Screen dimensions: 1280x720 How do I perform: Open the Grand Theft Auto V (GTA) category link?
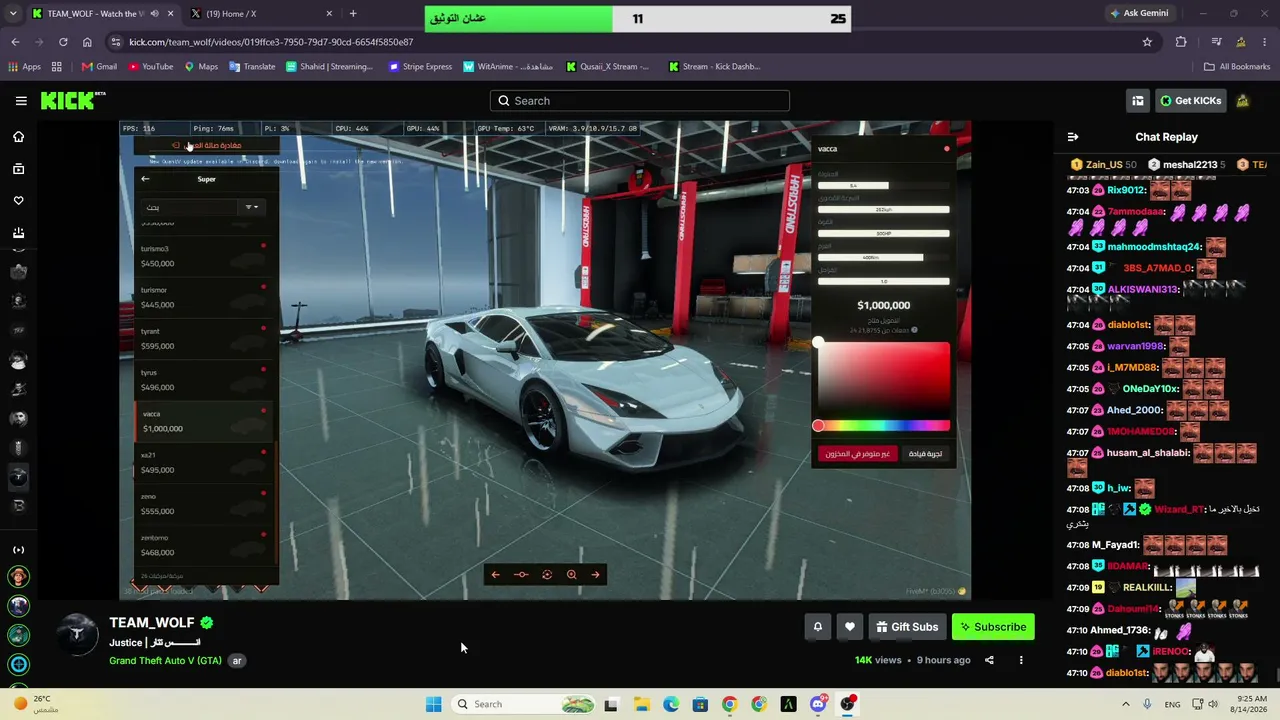click(165, 661)
